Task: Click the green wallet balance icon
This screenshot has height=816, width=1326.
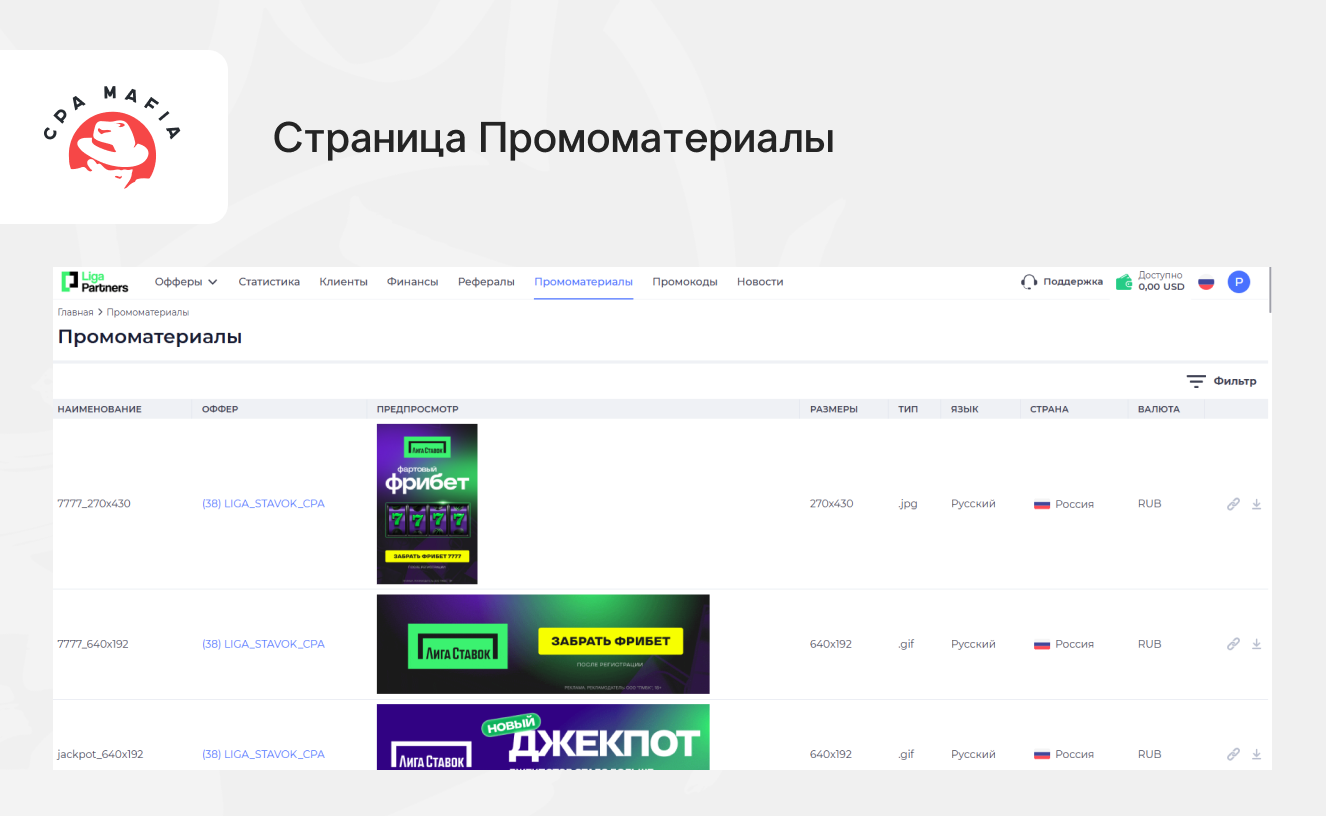Action: [x=1124, y=282]
